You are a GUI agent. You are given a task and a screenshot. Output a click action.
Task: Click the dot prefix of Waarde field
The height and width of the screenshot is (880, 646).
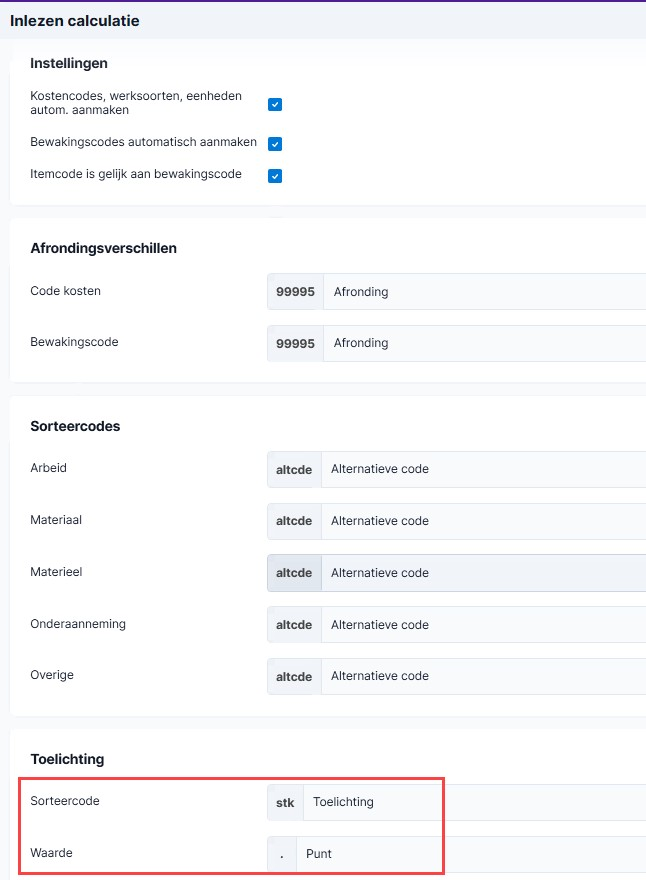(x=282, y=854)
